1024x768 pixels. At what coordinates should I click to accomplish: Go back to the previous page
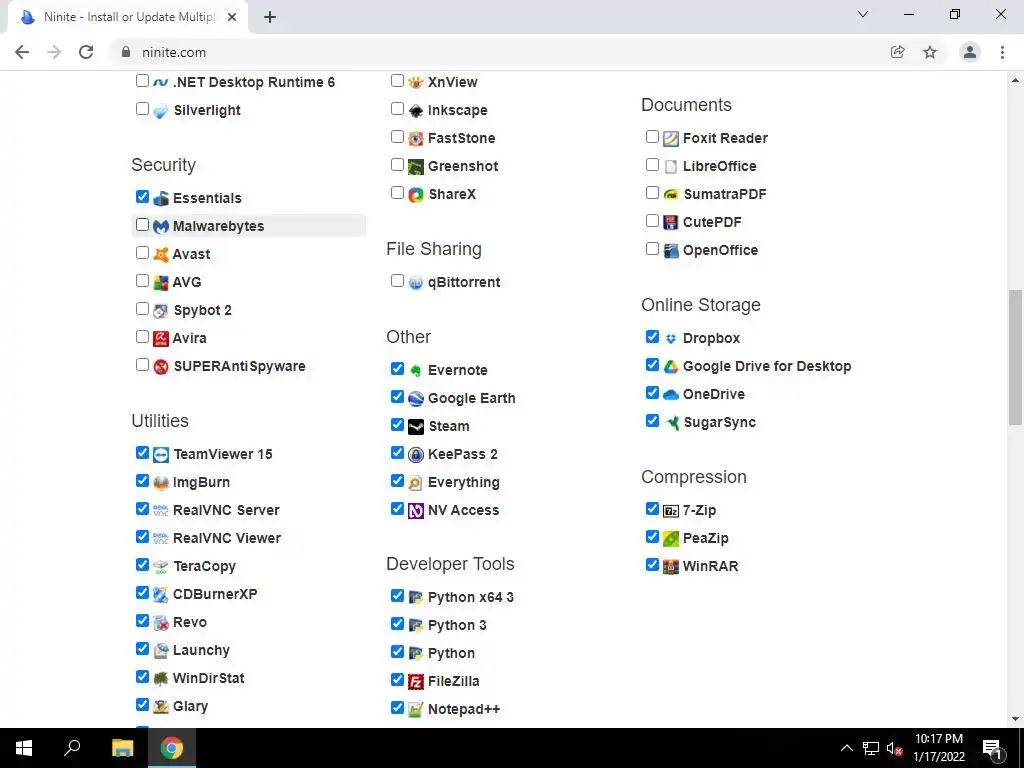22,52
